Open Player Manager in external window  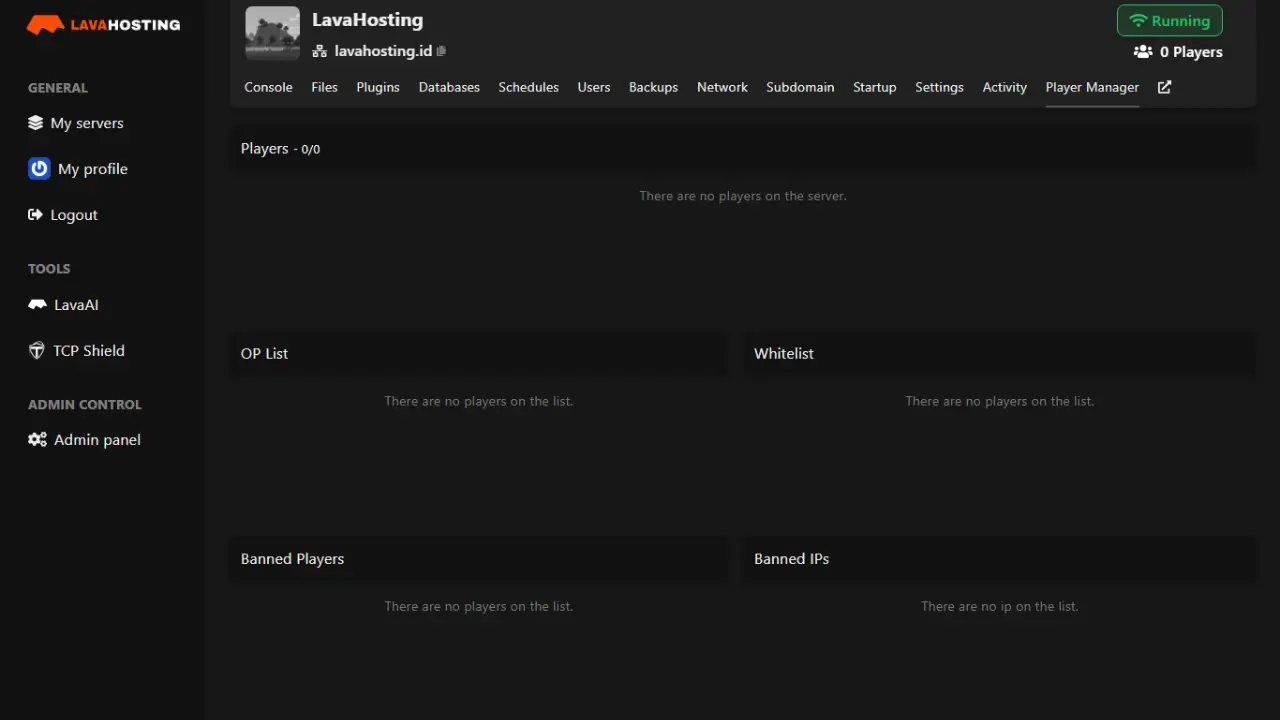1163,87
